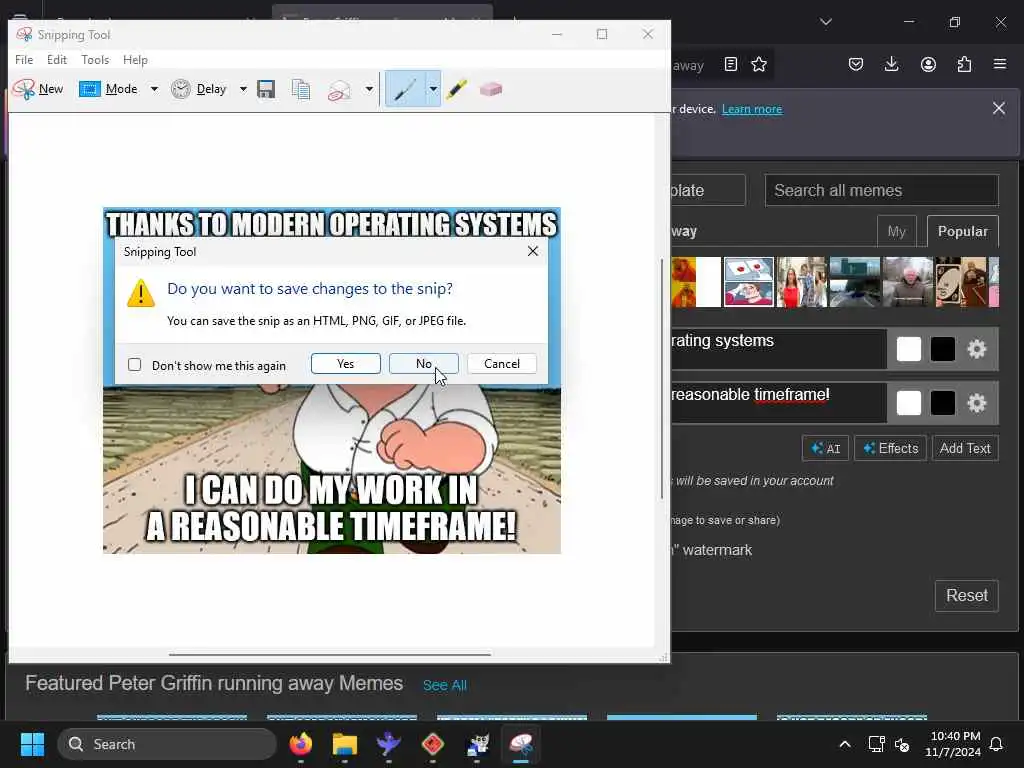Click the Save Snip floppy icon
The height and width of the screenshot is (768, 1024).
[x=266, y=89]
